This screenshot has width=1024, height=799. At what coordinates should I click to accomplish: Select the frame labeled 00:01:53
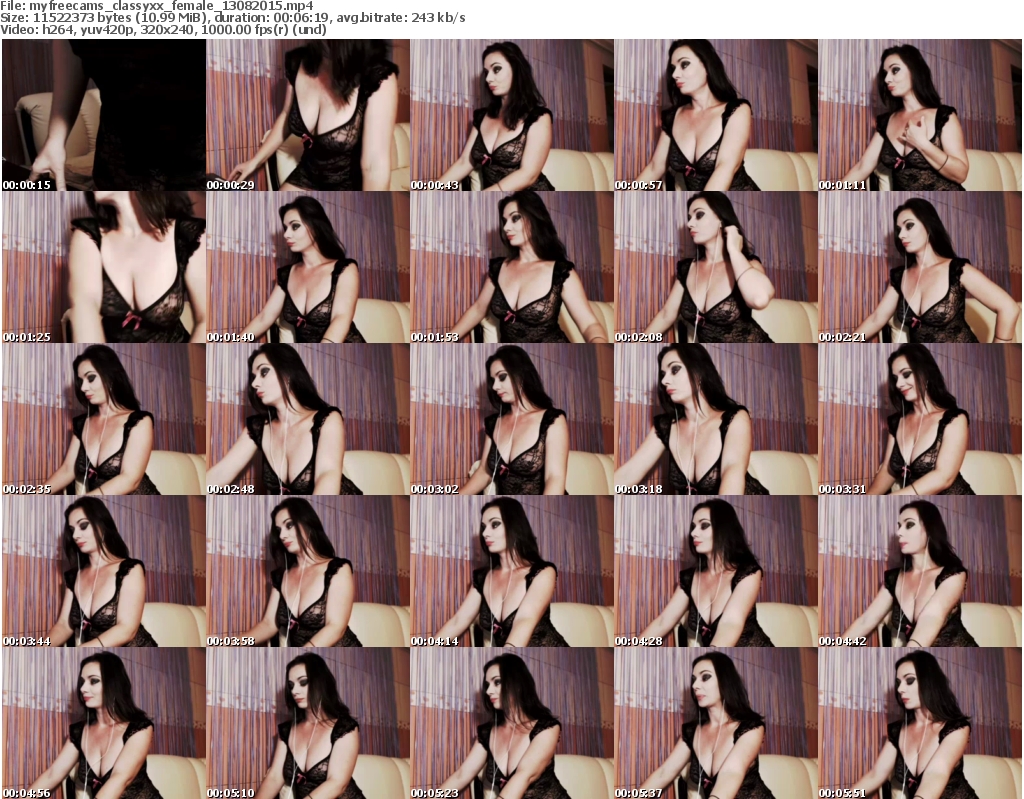511,267
